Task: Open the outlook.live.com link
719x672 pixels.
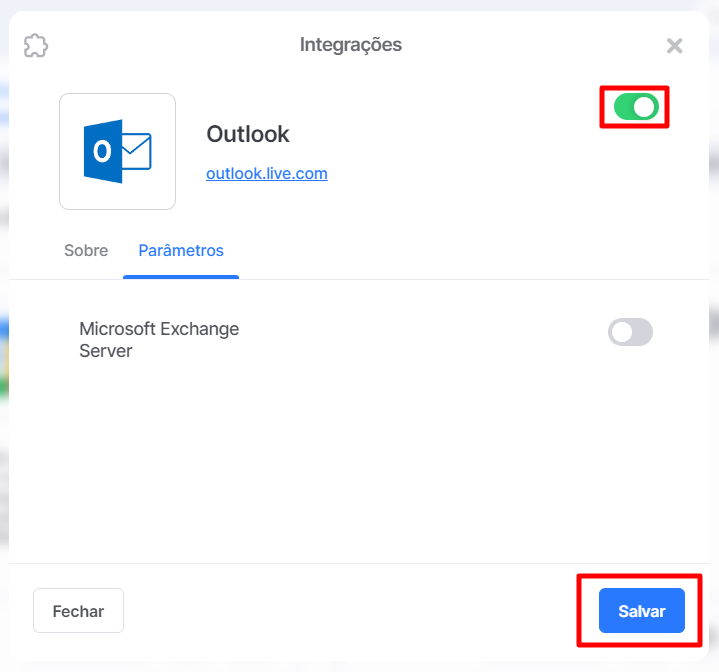Action: (267, 174)
